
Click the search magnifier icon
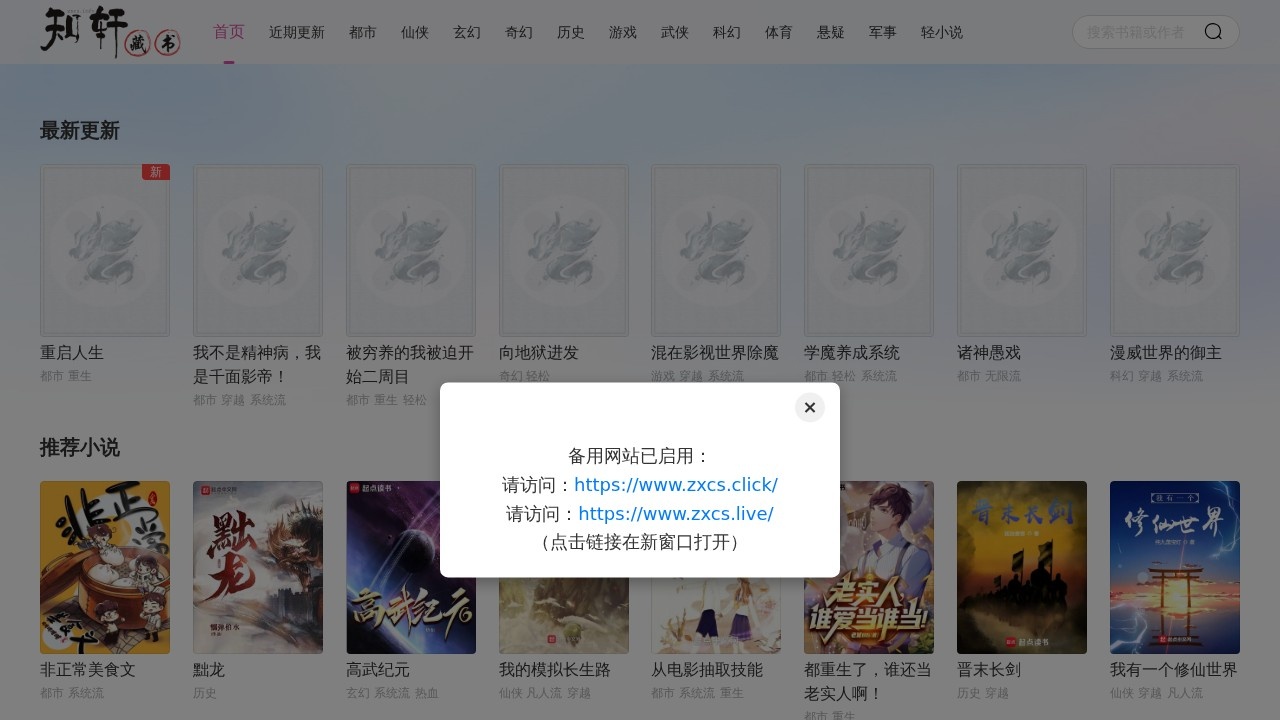(x=1213, y=32)
